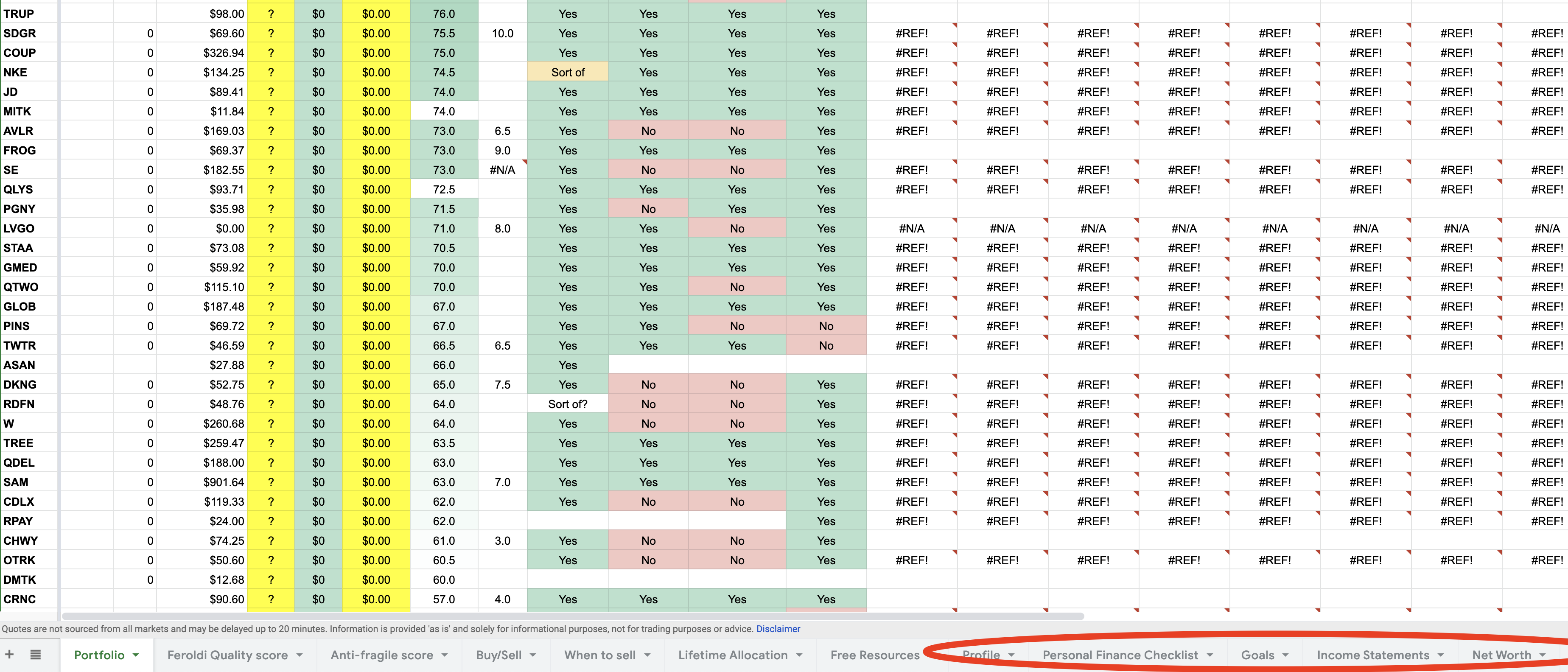
Task: Open Buy/Sell tab dropdown arrow
Action: point(532,655)
